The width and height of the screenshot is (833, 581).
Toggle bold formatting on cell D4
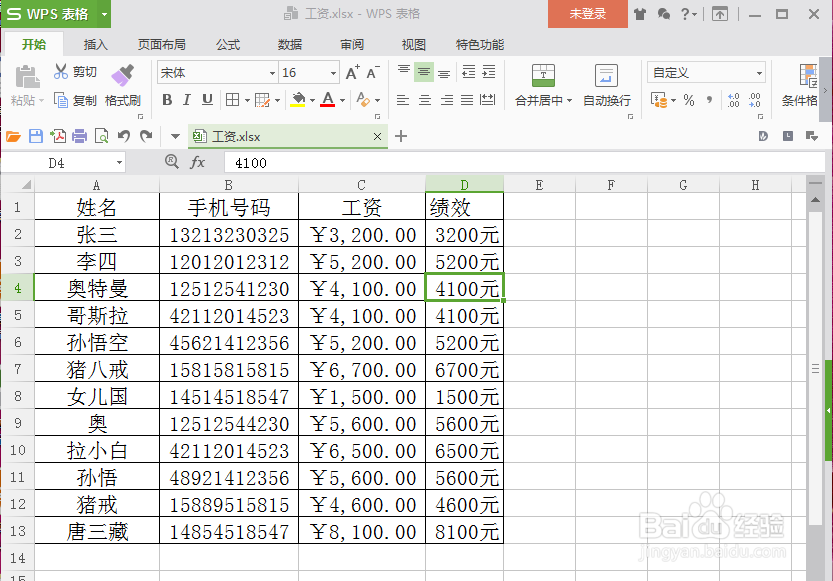point(167,100)
